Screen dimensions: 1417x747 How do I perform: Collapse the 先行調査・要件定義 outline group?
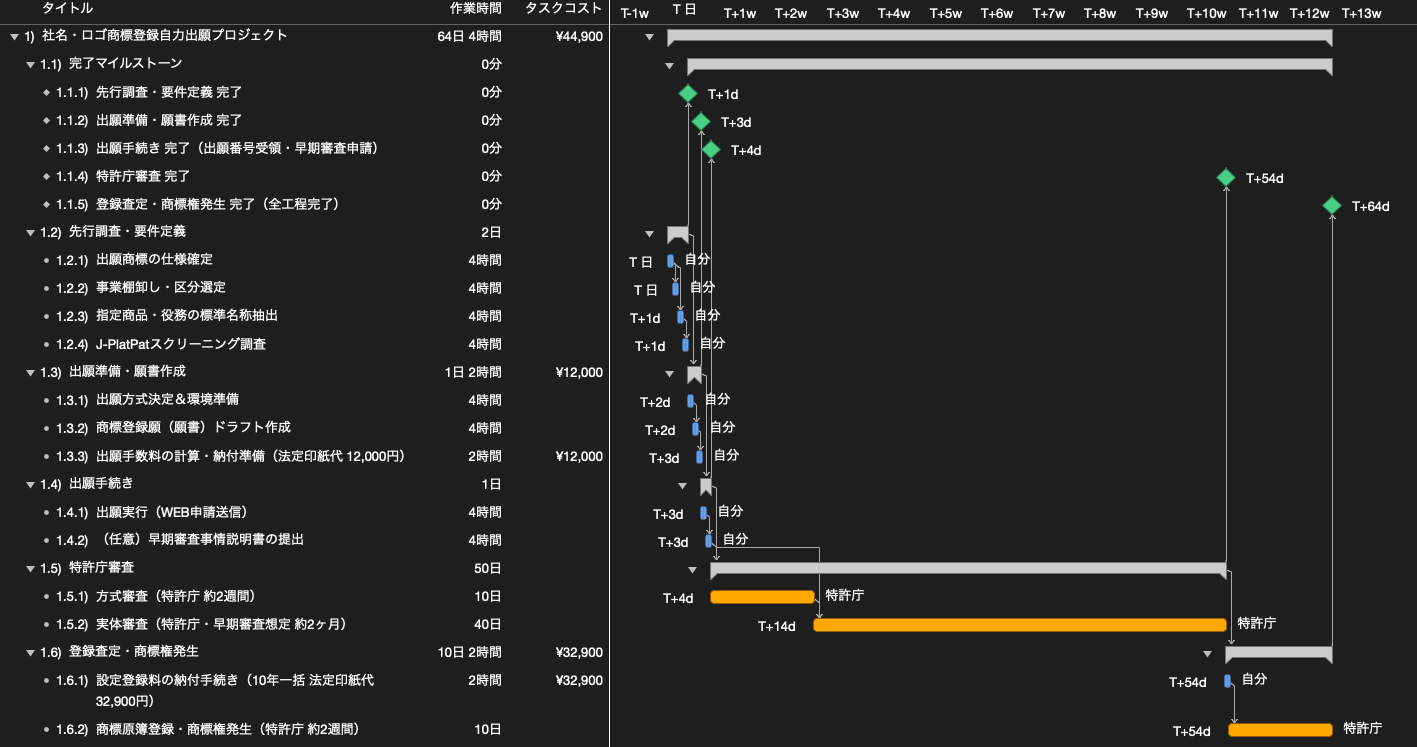click(31, 233)
